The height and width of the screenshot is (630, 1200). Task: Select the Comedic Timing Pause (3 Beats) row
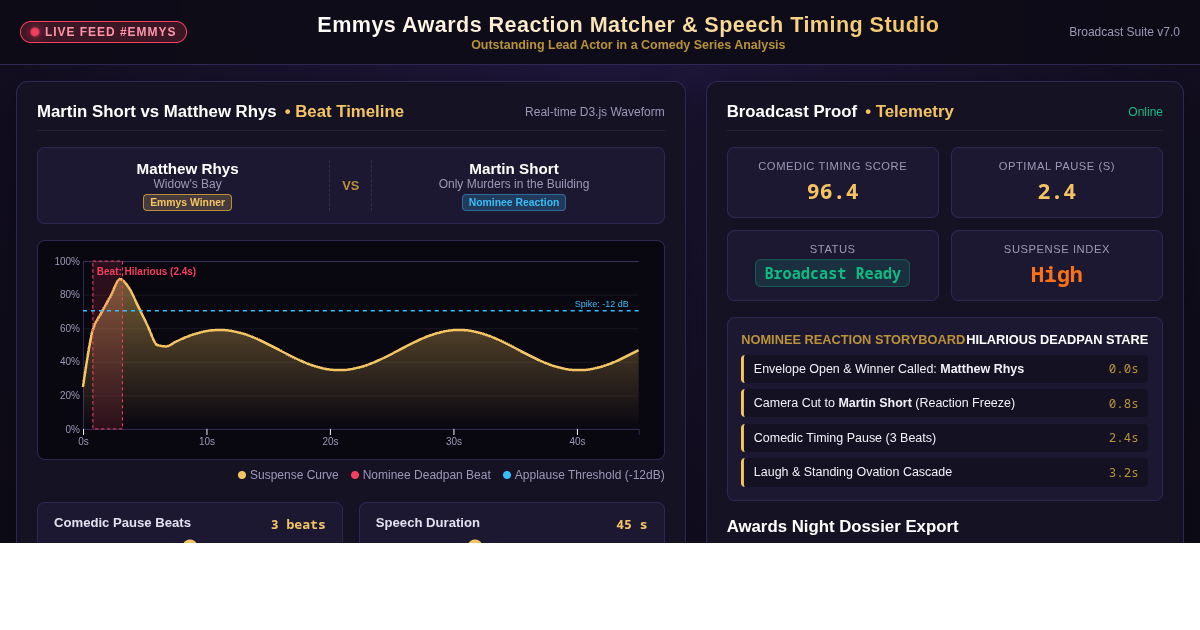click(944, 438)
